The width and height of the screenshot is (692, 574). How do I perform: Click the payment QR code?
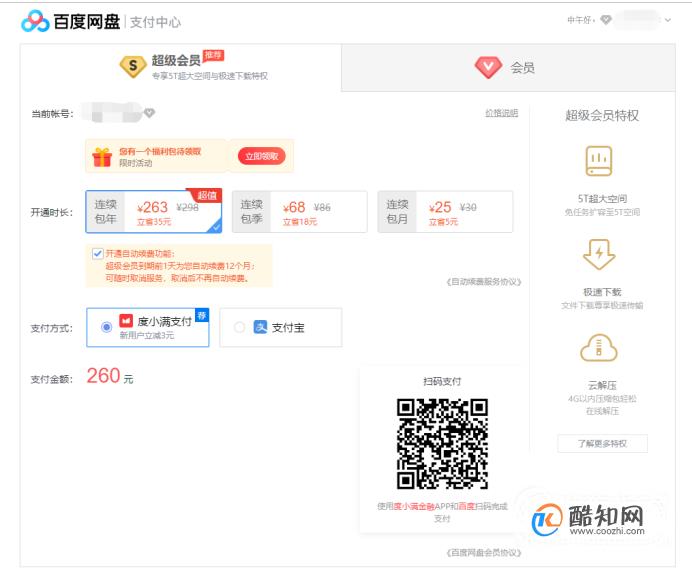[x=442, y=444]
